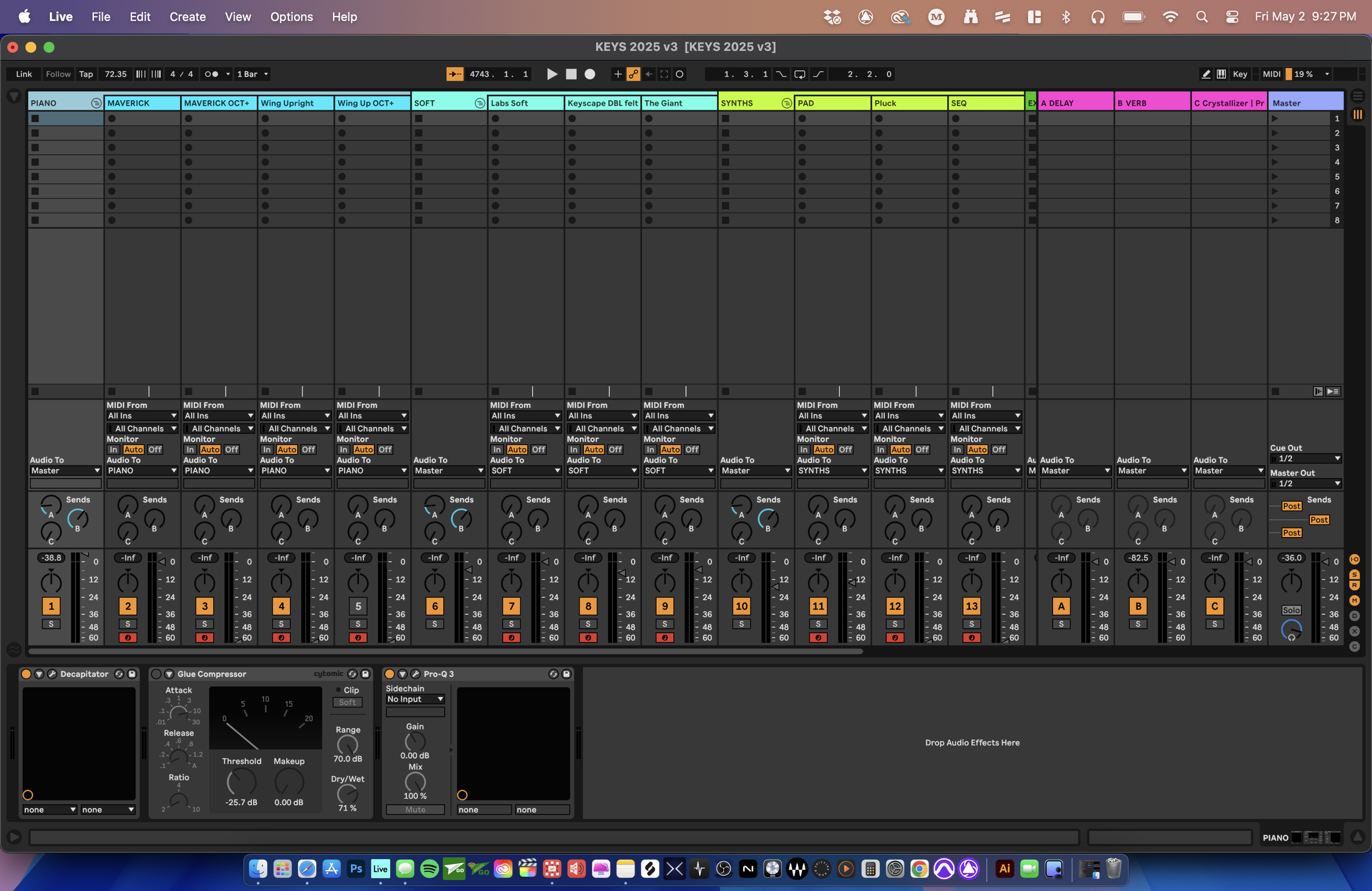This screenshot has height=891, width=1372.
Task: Open Pro-Q 3 Sidechain No Input dropdown
Action: click(x=415, y=698)
